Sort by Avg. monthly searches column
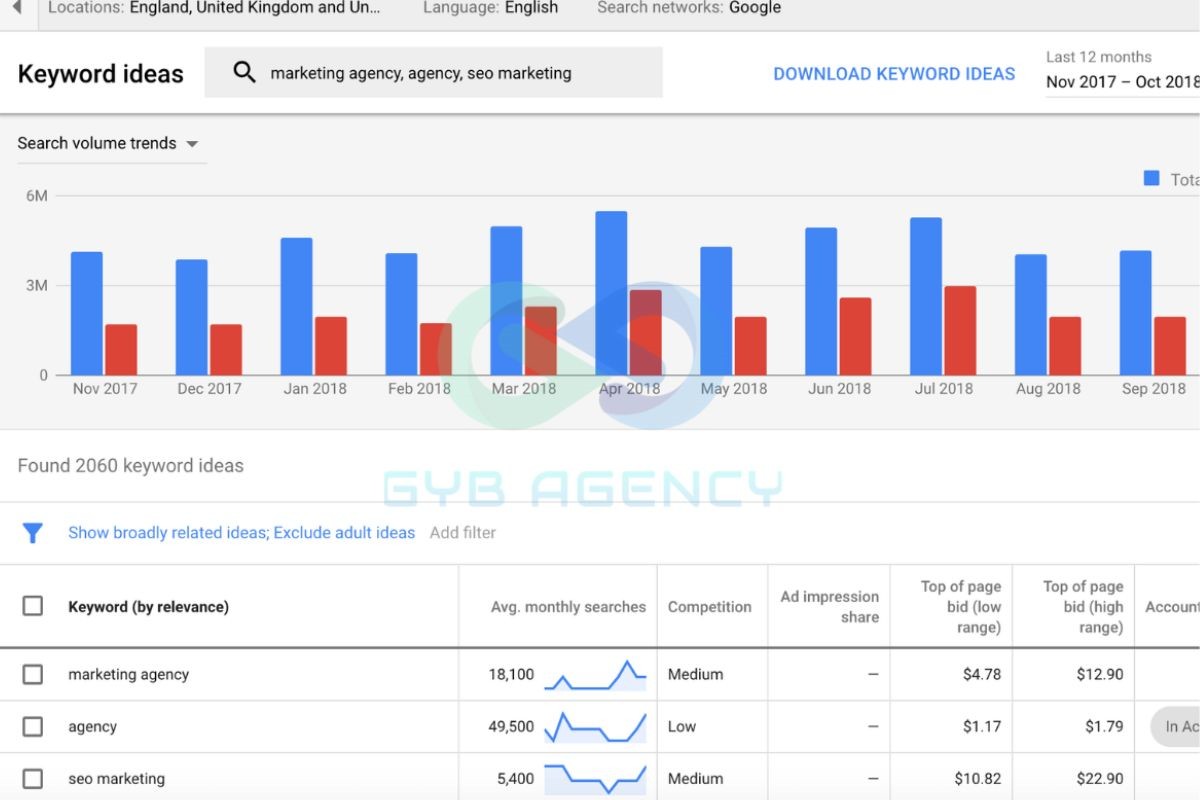This screenshot has height=800, width=1200. tap(568, 607)
